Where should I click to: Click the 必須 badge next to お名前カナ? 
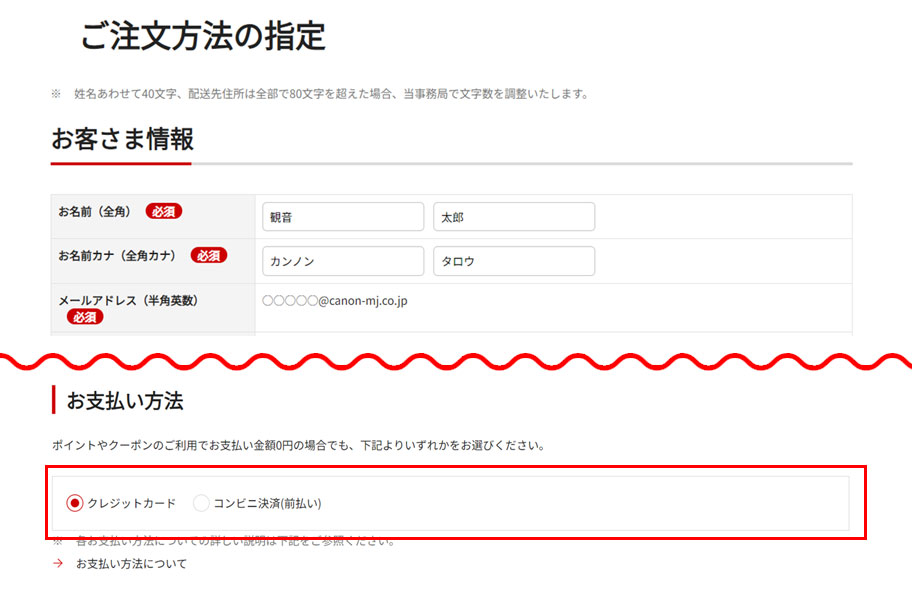pos(208,255)
